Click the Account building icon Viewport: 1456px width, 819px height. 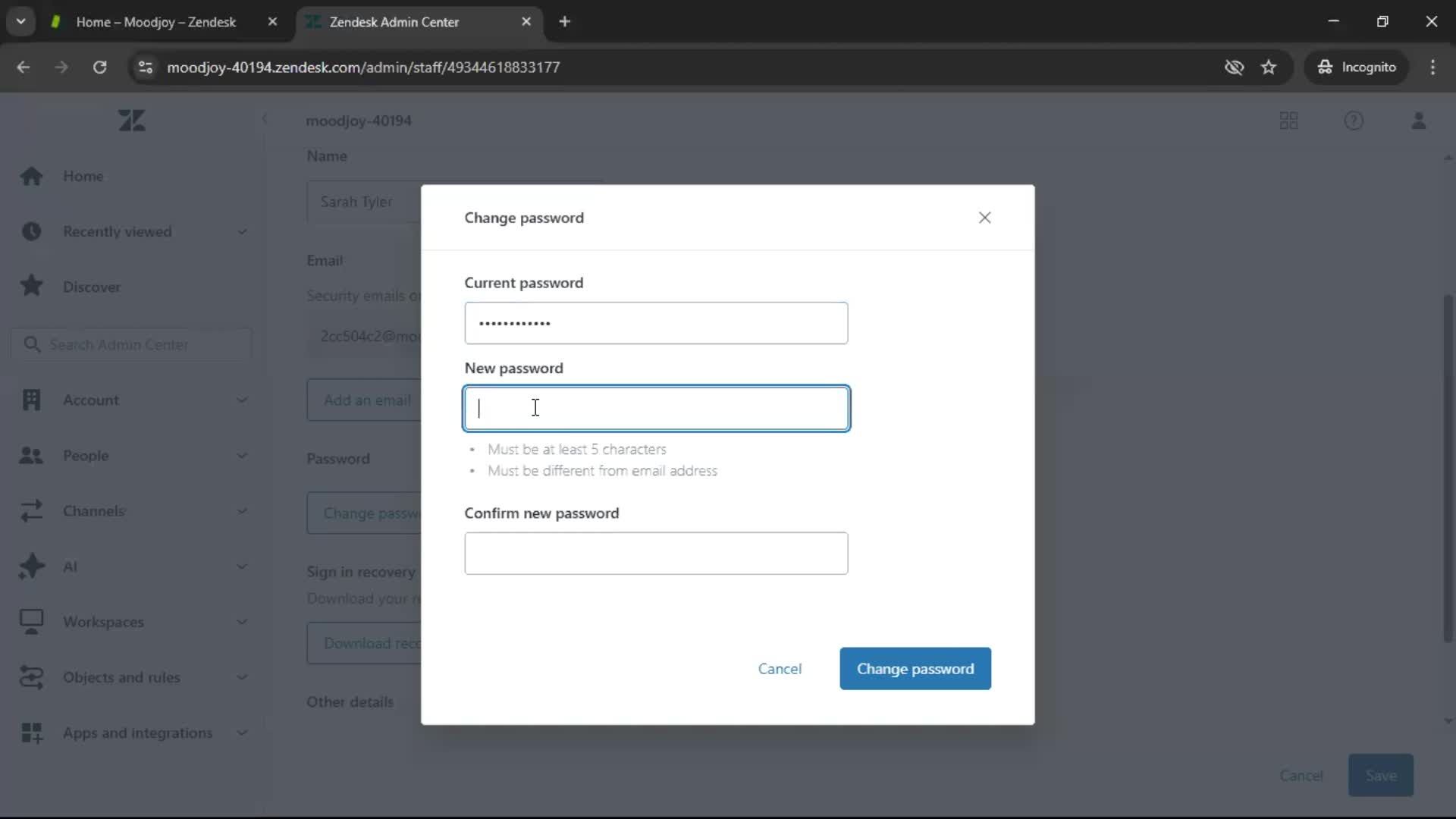click(x=31, y=400)
